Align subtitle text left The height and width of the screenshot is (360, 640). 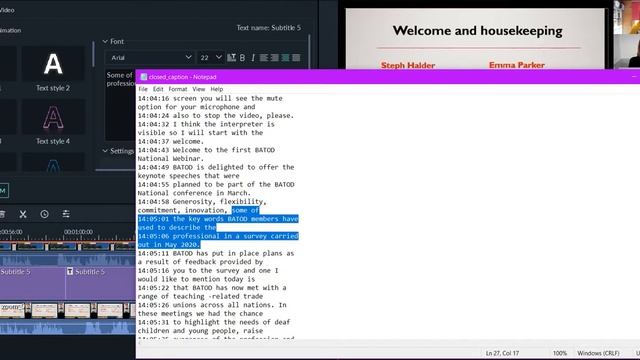[264, 58]
